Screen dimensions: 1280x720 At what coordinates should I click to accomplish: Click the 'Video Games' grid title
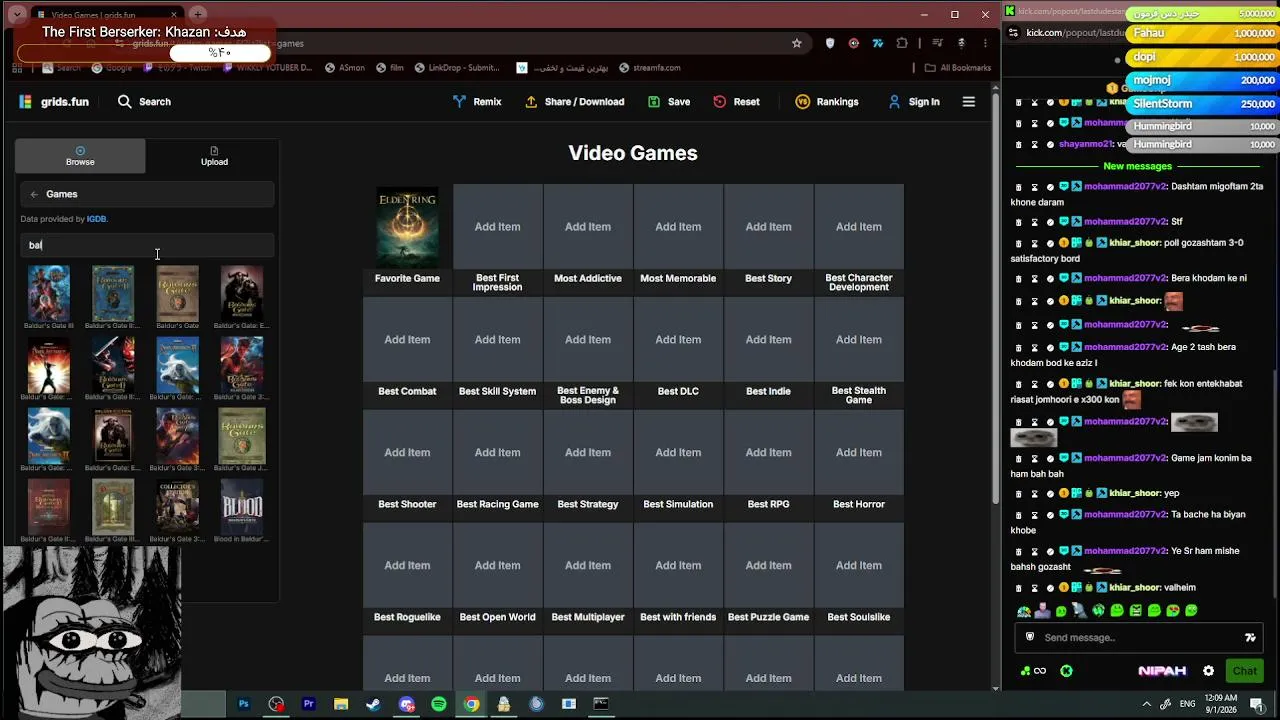[x=633, y=153]
